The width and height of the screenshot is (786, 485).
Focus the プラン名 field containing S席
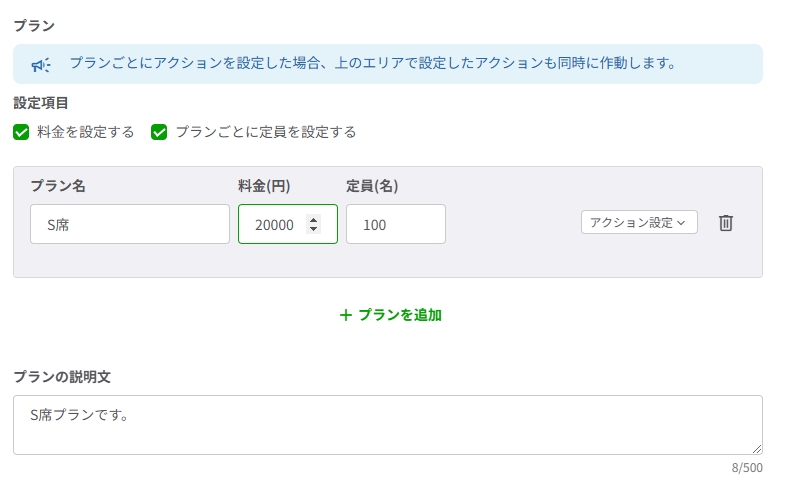(130, 225)
